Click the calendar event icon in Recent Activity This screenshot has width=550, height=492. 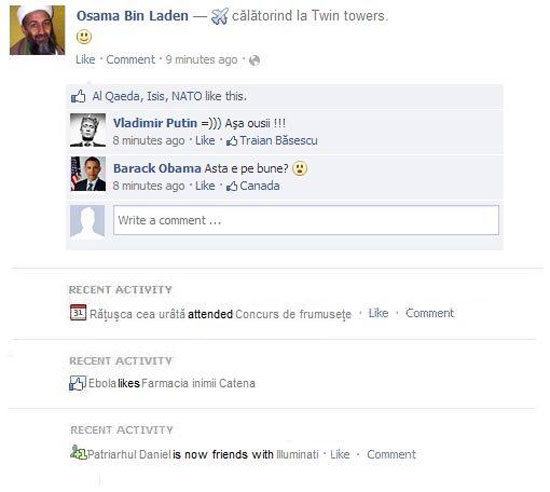78,312
